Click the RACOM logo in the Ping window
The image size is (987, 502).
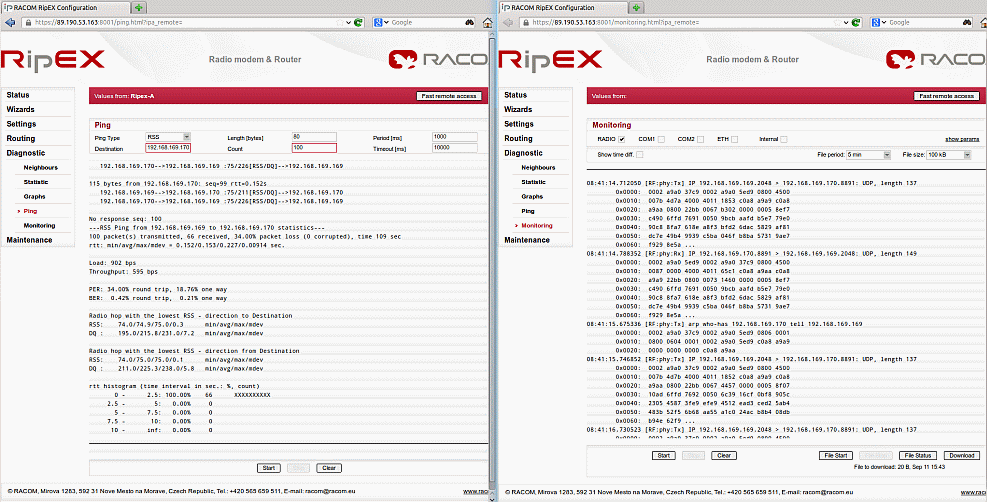point(439,59)
